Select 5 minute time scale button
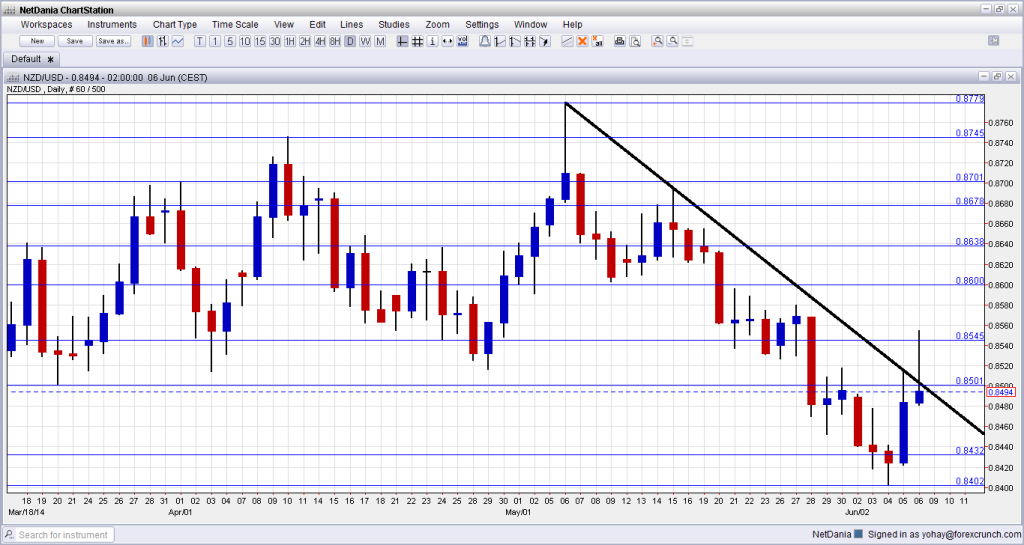Screen dimensions: 1024x545 point(230,41)
